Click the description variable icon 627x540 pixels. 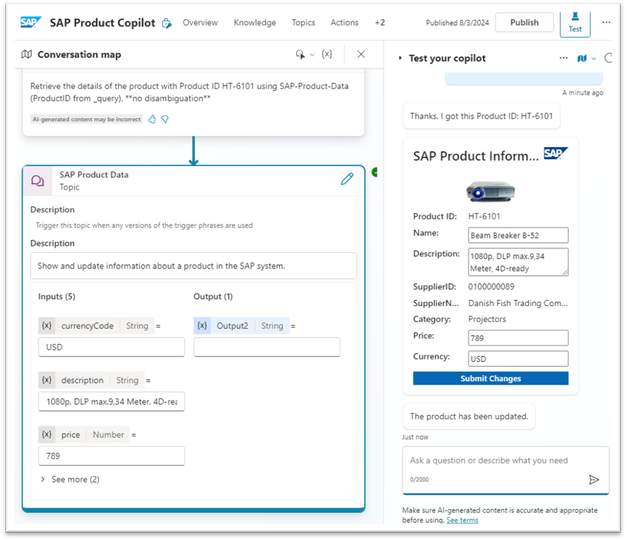point(47,380)
